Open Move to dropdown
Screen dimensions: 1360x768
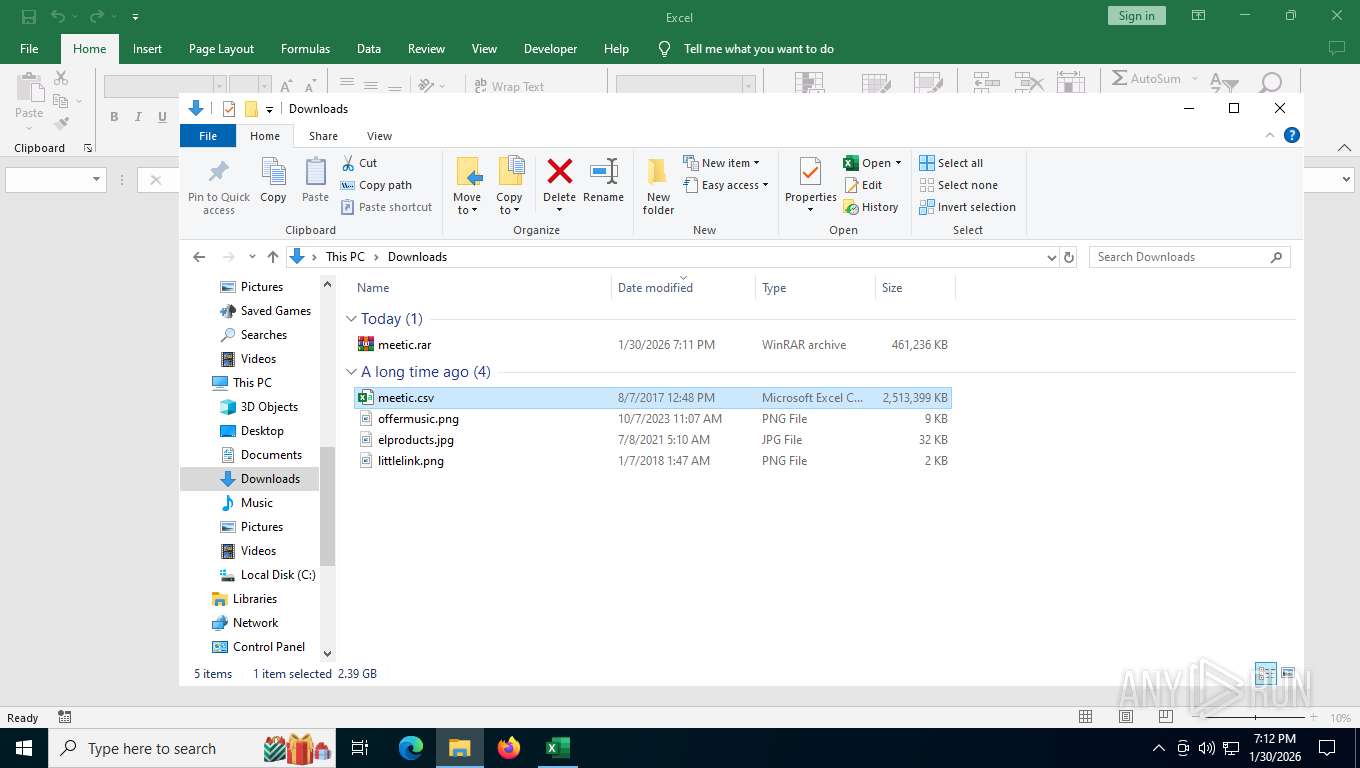click(467, 204)
